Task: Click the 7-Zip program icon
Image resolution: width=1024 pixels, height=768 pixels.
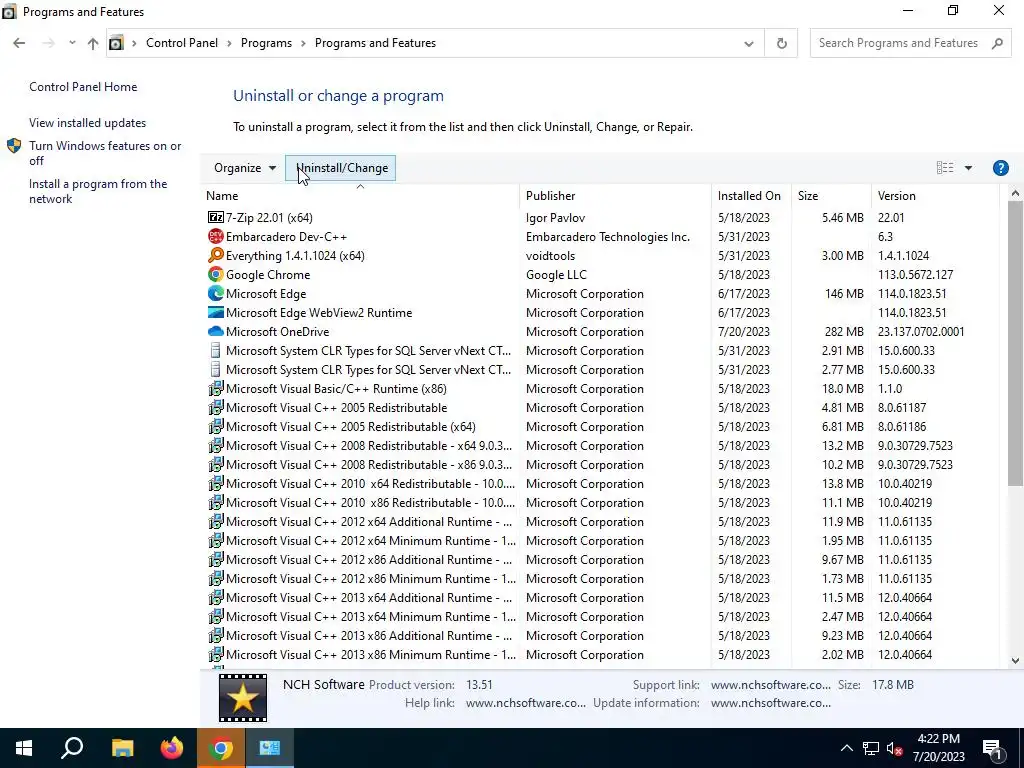Action: 216,217
